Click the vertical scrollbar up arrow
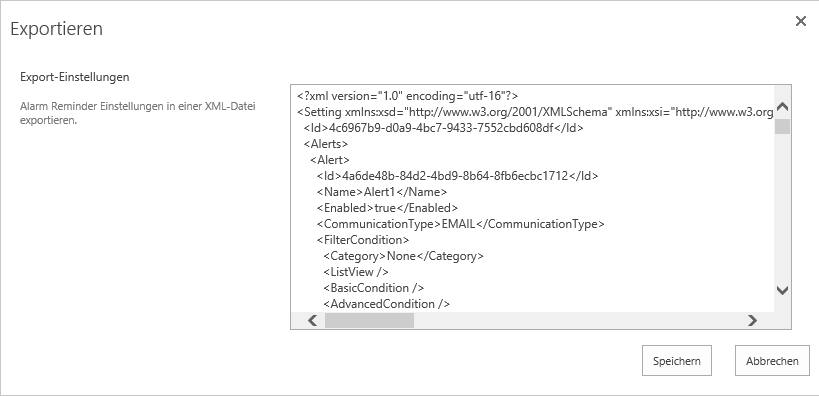Image resolution: width=819 pixels, height=396 pixels. tap(782, 107)
